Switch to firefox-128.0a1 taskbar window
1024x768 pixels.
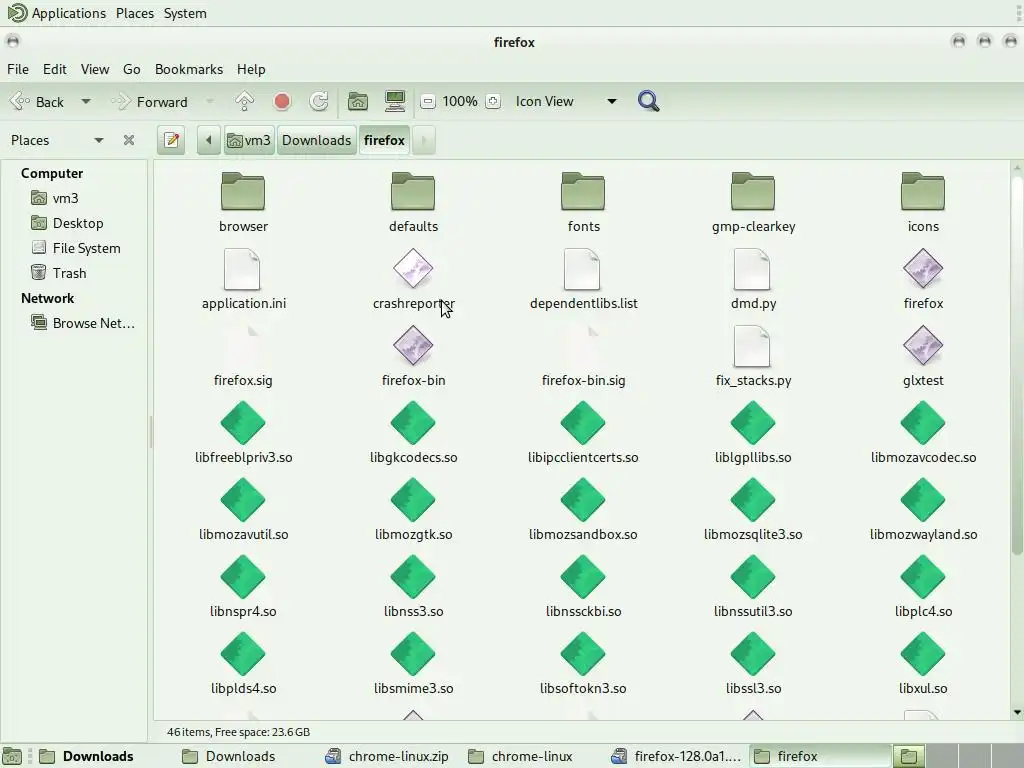677,756
